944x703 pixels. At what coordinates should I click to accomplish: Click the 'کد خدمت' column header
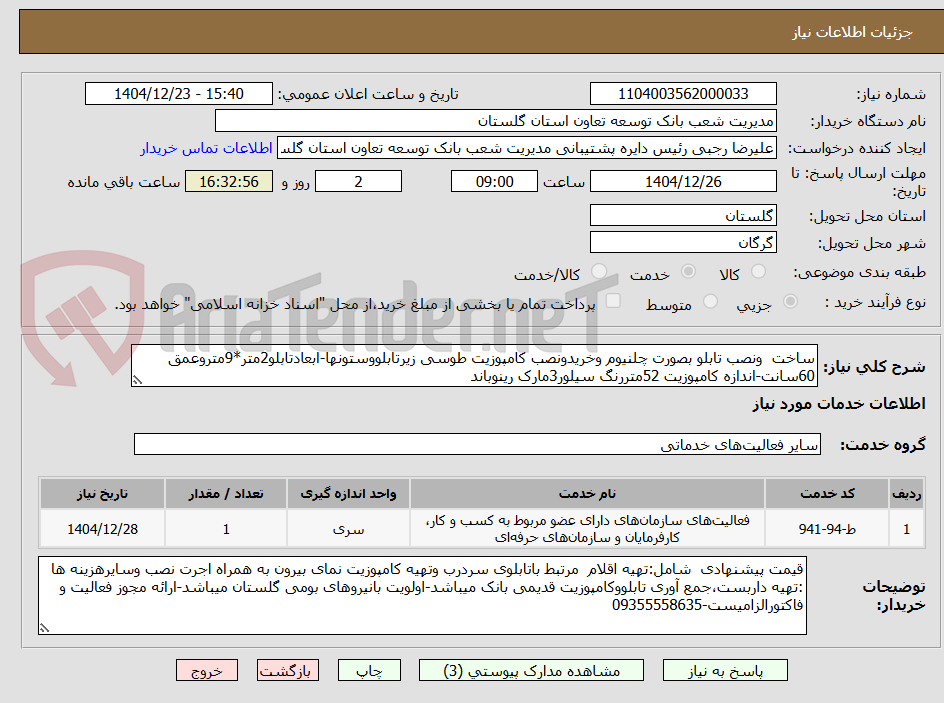827,494
